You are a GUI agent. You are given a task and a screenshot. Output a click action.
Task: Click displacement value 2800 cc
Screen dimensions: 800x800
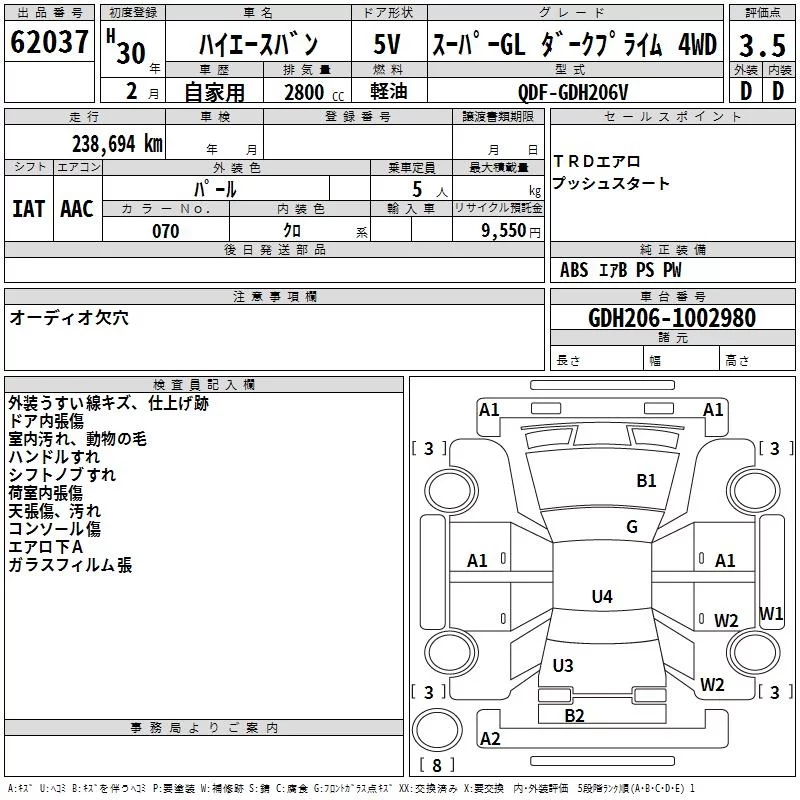click(x=314, y=92)
